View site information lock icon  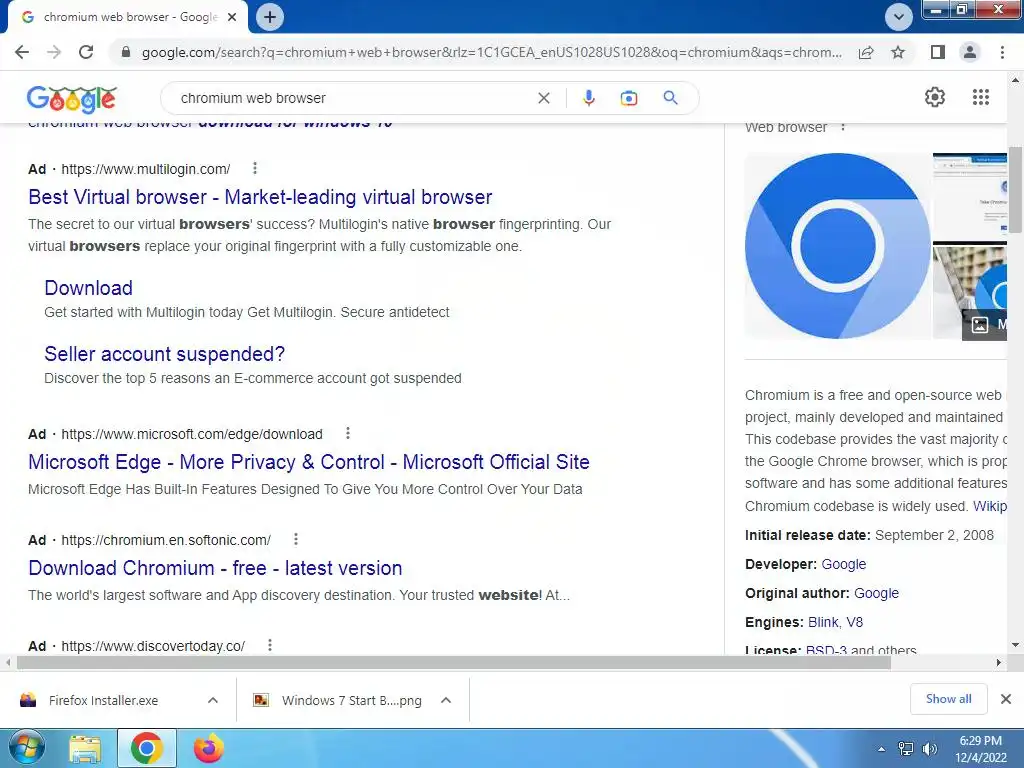pos(126,52)
